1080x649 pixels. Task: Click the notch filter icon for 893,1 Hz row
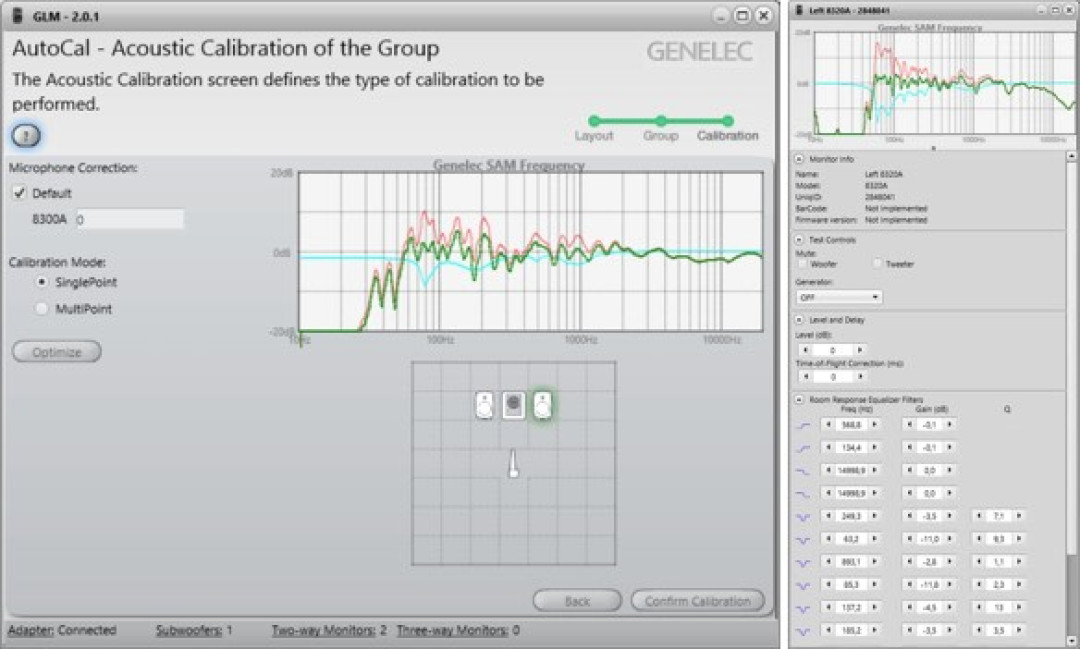coord(803,563)
